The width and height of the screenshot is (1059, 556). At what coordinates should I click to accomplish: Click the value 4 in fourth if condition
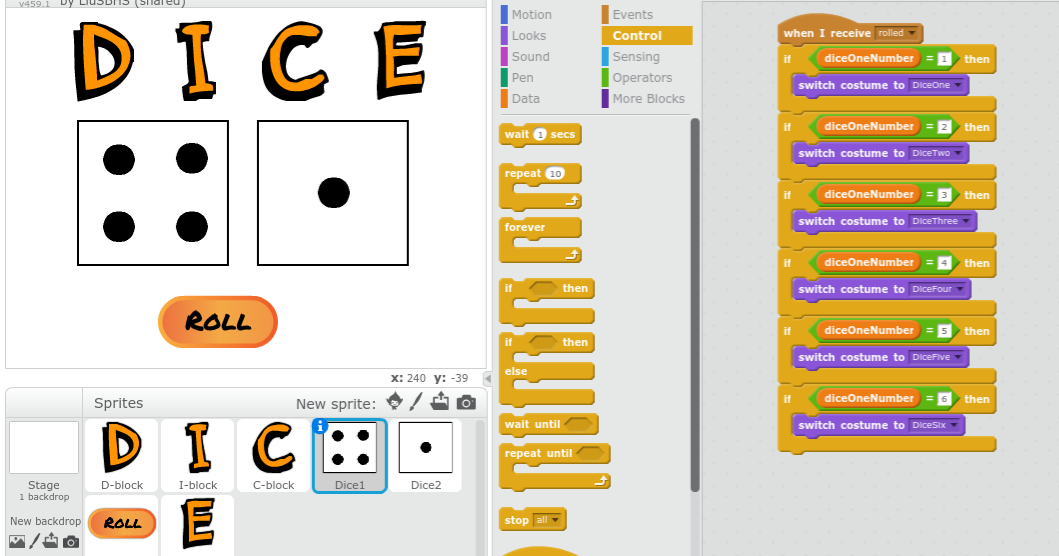click(x=944, y=263)
